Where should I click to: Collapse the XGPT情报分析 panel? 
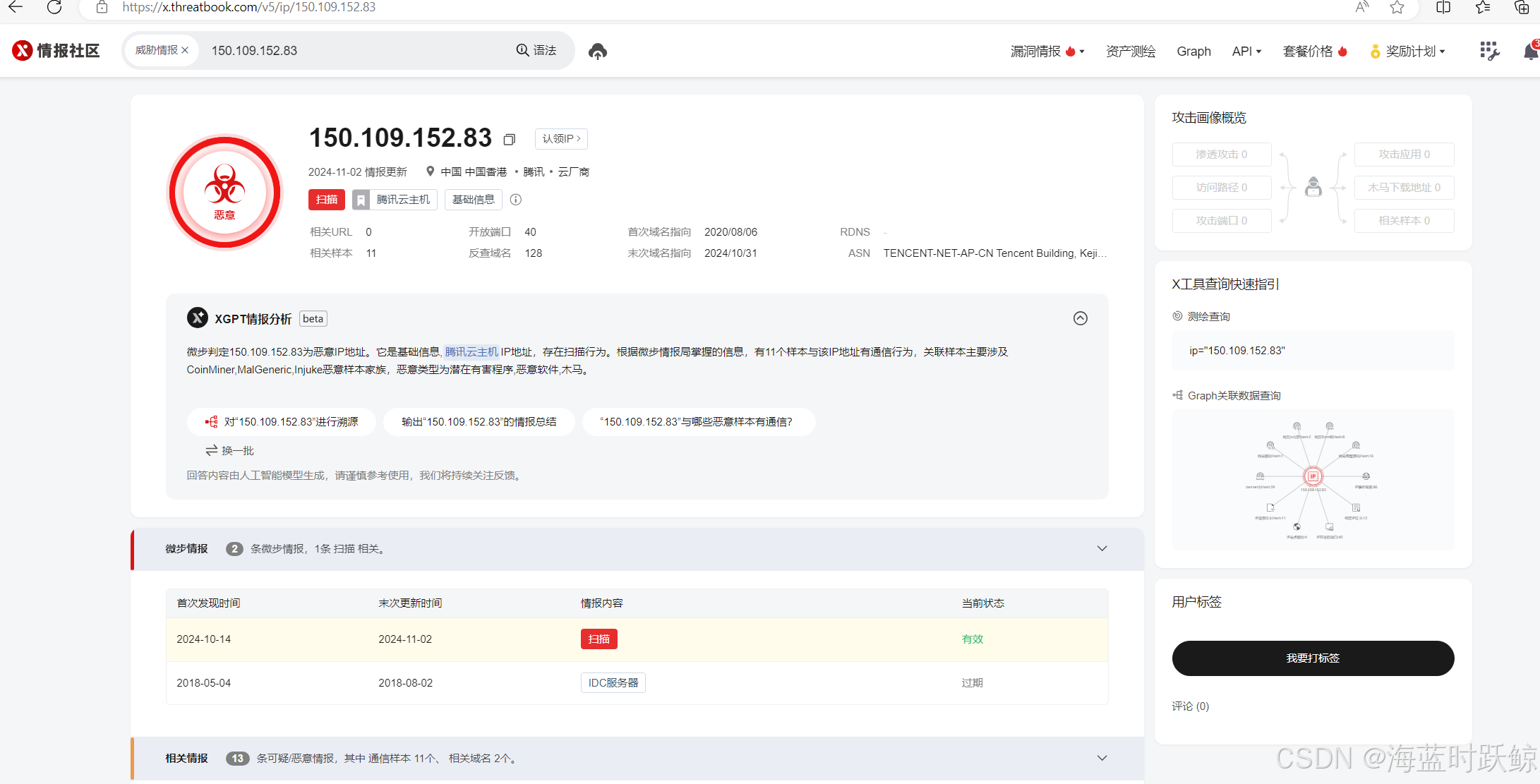point(1080,318)
